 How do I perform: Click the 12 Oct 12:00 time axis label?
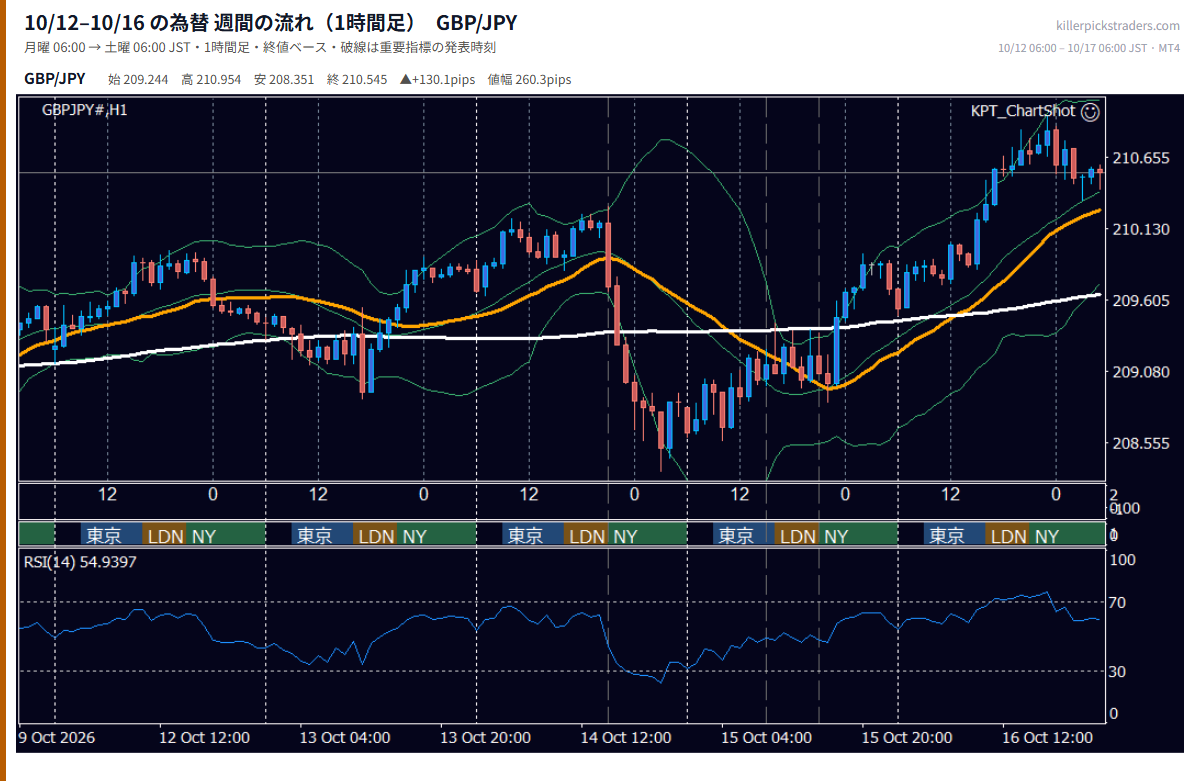(x=204, y=737)
